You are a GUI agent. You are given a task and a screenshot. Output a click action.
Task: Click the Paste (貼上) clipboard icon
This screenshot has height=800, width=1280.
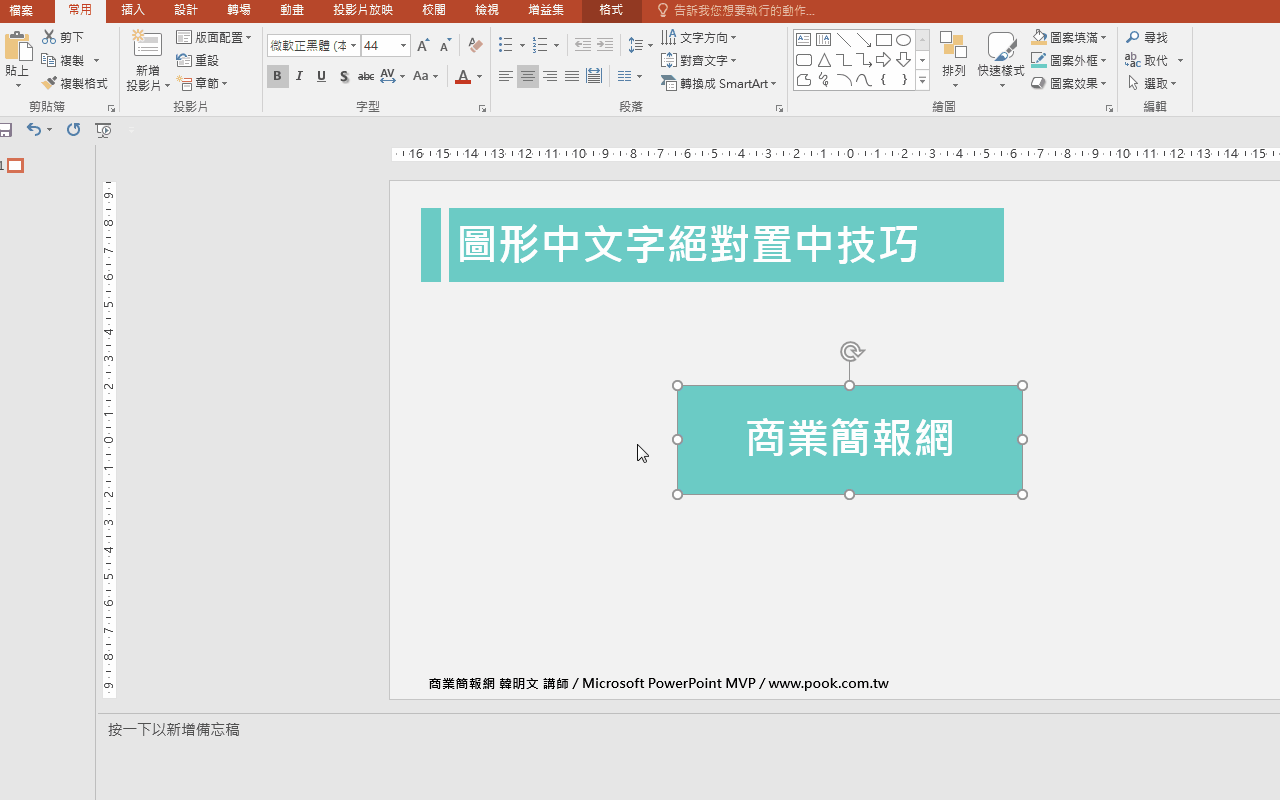click(17, 47)
